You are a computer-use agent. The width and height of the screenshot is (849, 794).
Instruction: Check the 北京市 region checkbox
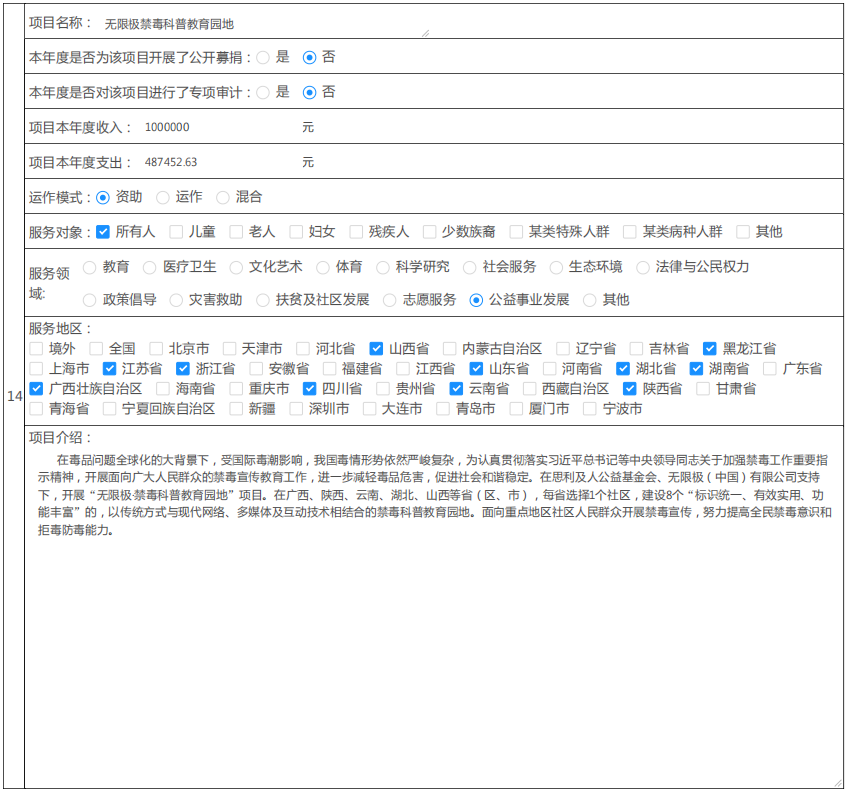[x=157, y=349]
